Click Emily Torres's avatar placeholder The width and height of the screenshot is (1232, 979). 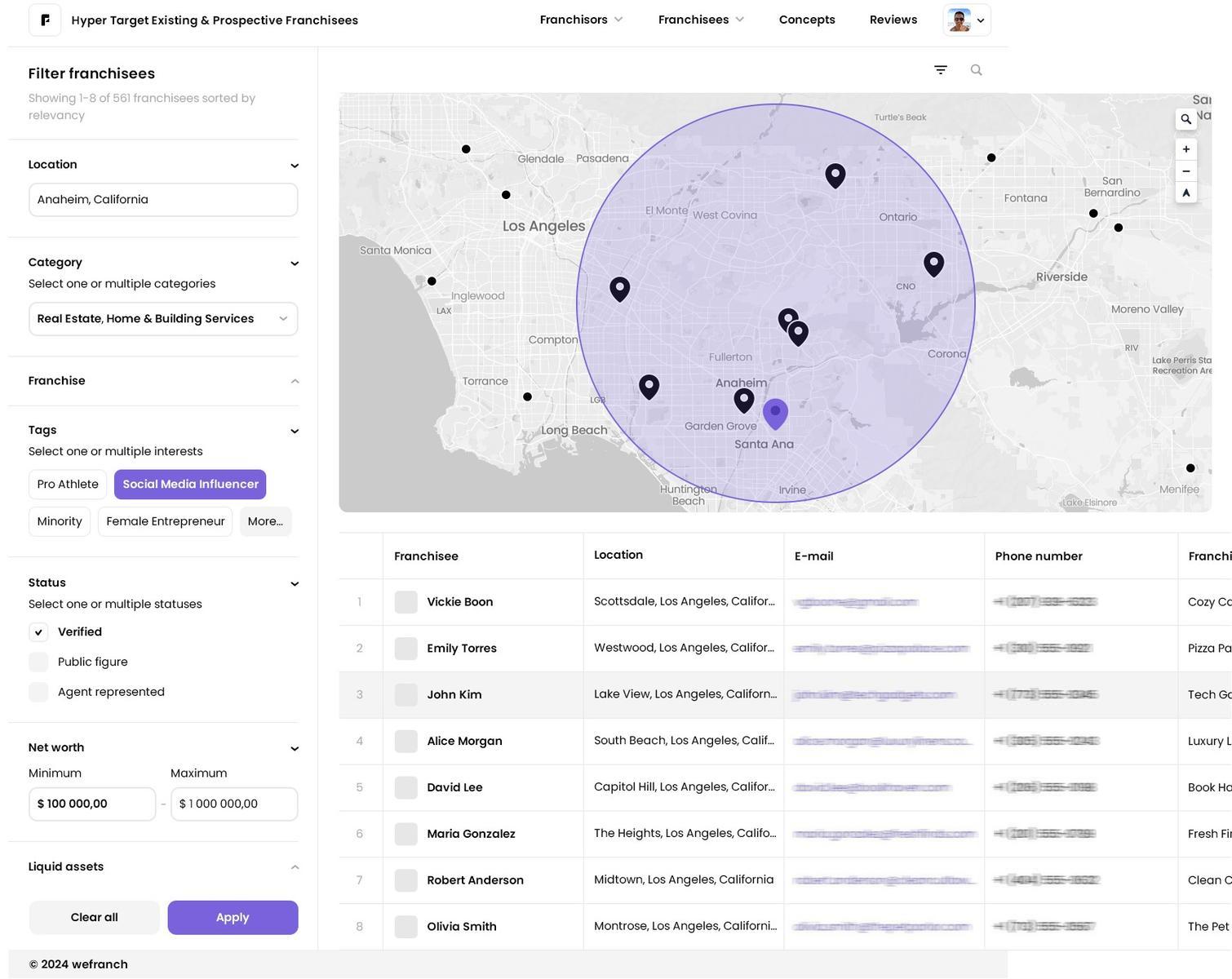[x=405, y=649]
